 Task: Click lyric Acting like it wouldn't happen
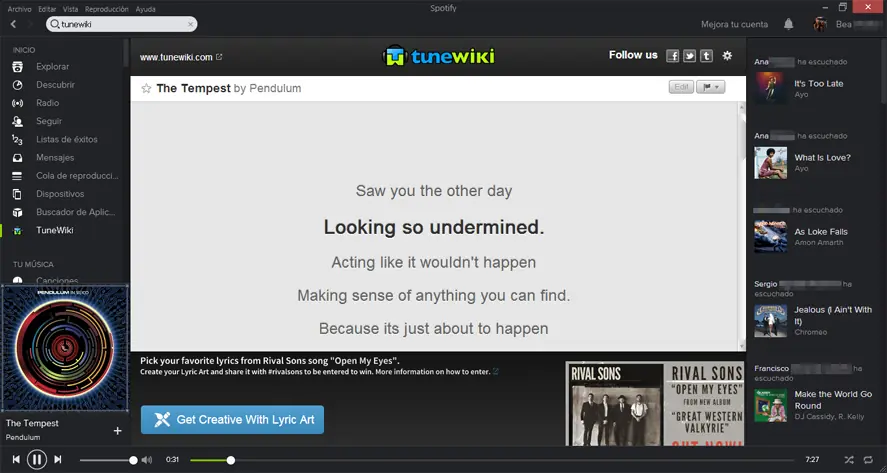tap(434, 263)
